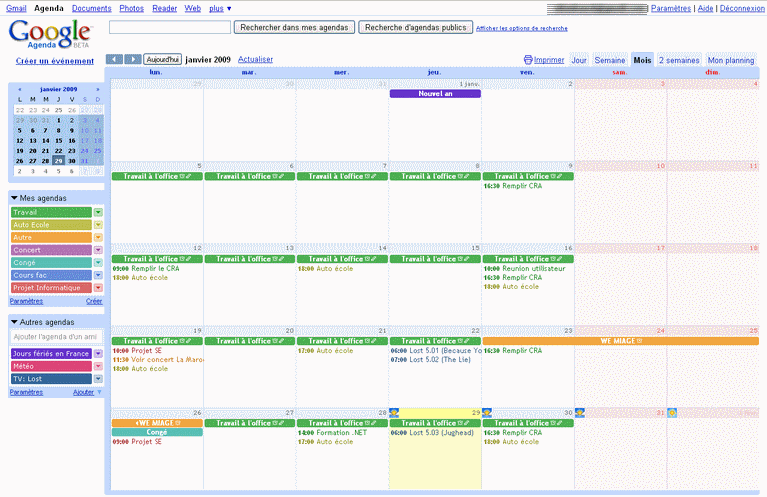The width and height of the screenshot is (767, 497).
Task: Click mini calendar next month arrow
Action: tap(98, 90)
